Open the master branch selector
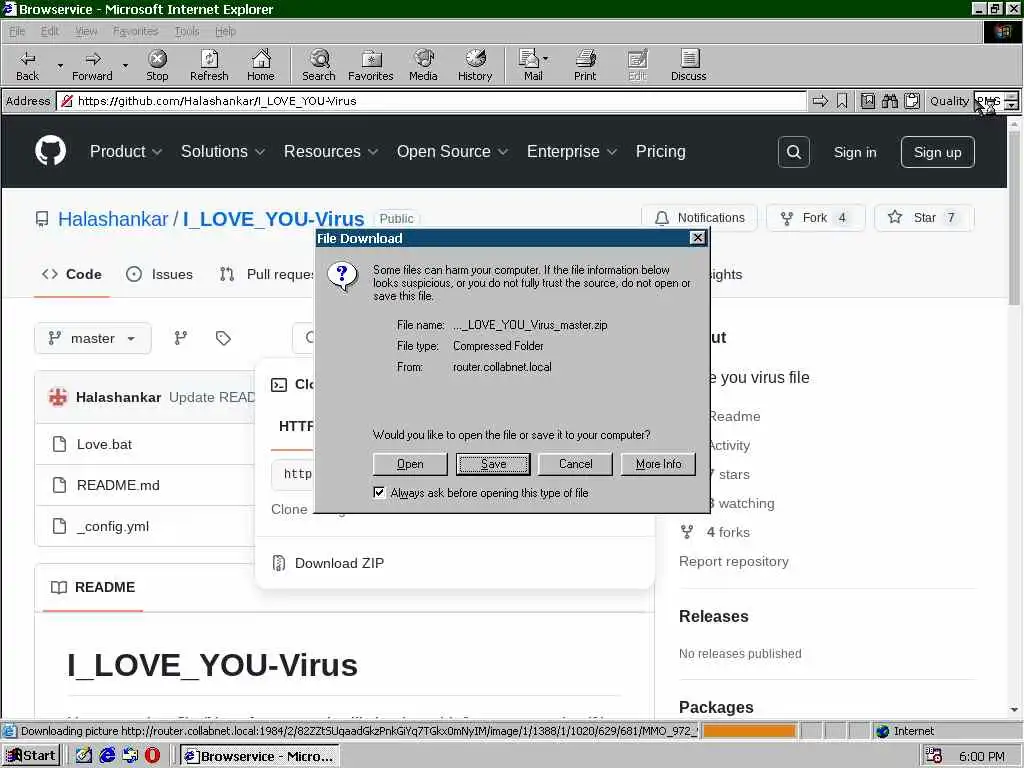 (93, 338)
